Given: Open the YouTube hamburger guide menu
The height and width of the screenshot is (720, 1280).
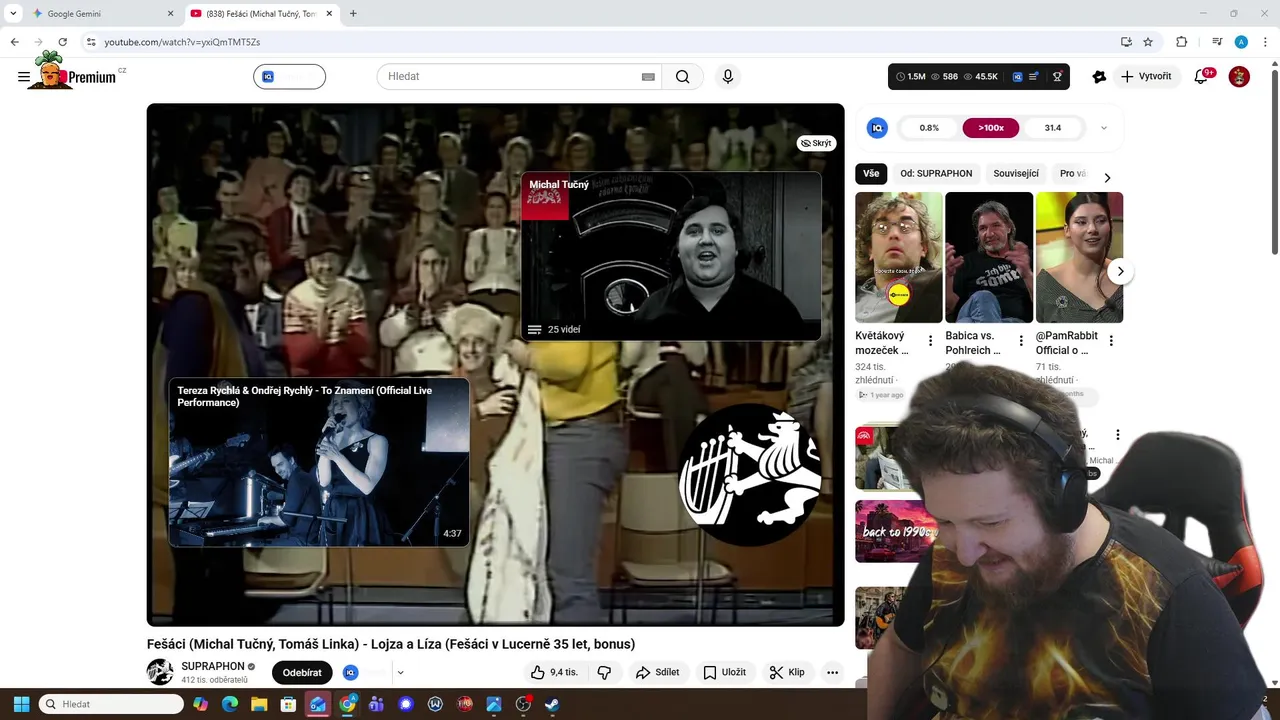Looking at the screenshot, I should (x=24, y=77).
